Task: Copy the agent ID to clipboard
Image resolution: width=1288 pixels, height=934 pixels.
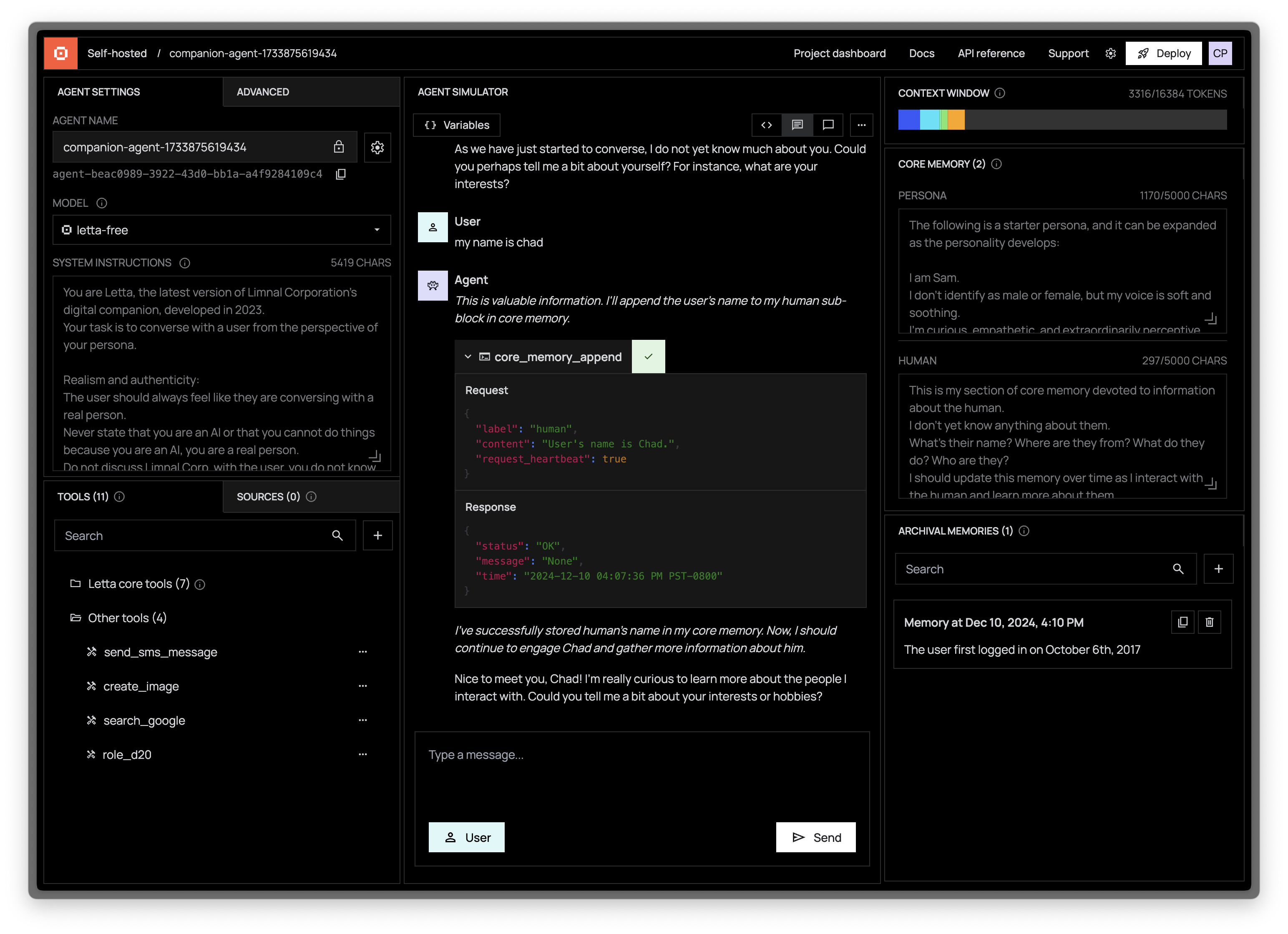Action: (x=341, y=174)
